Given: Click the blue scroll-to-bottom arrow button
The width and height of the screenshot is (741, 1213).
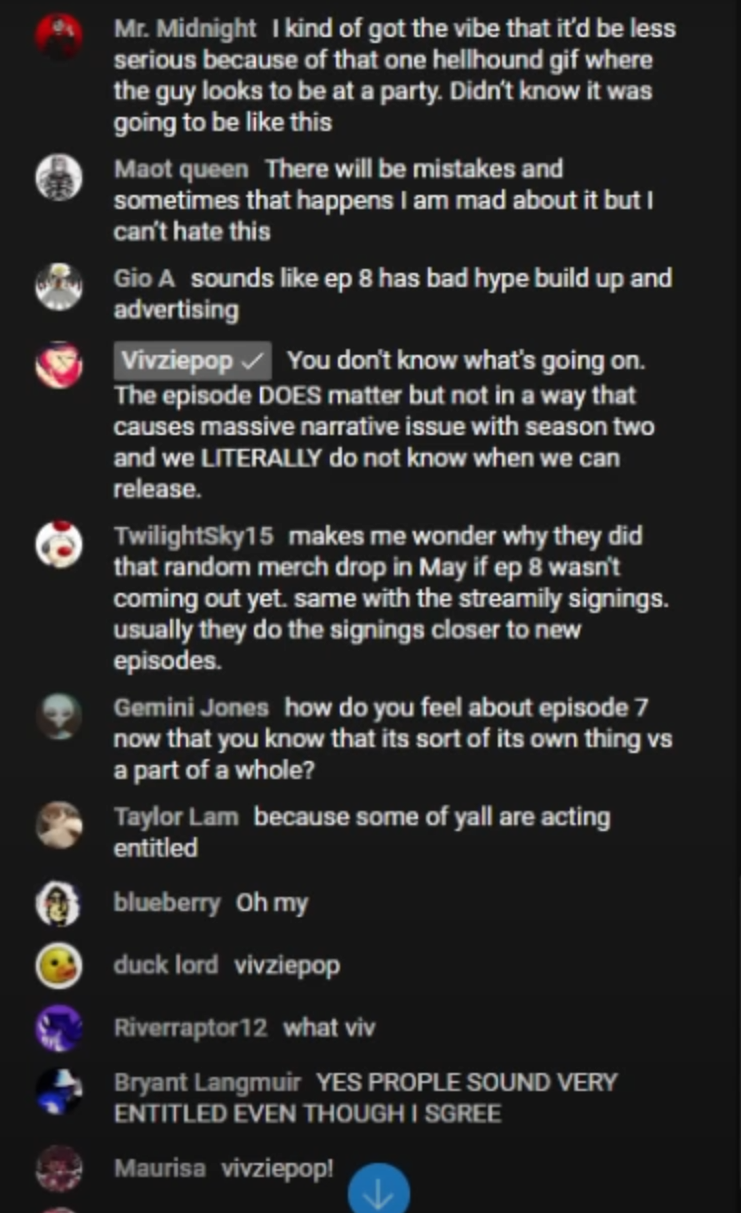Looking at the screenshot, I should [379, 1192].
